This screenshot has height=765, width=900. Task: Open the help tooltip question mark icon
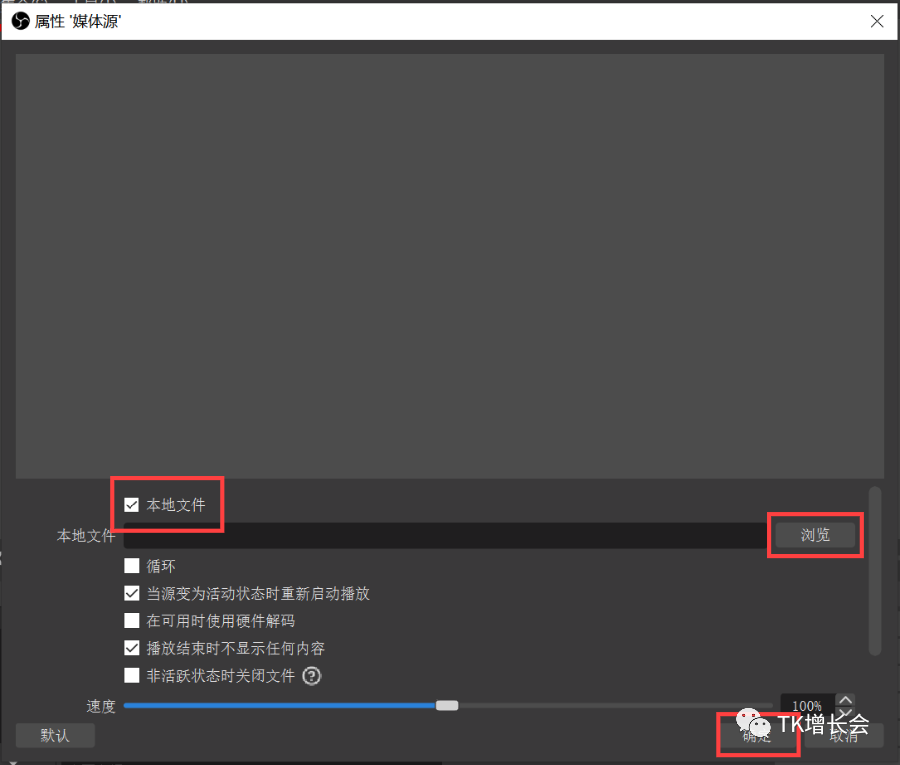(311, 676)
